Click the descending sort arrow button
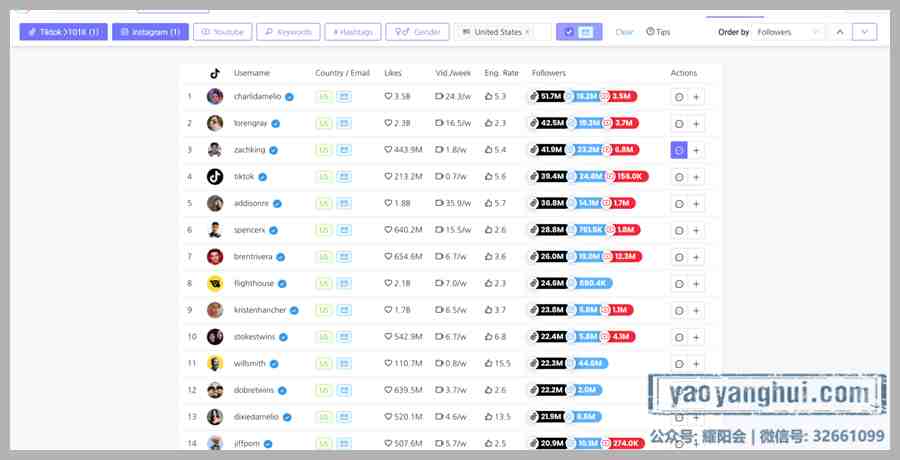900x460 pixels. click(x=865, y=32)
